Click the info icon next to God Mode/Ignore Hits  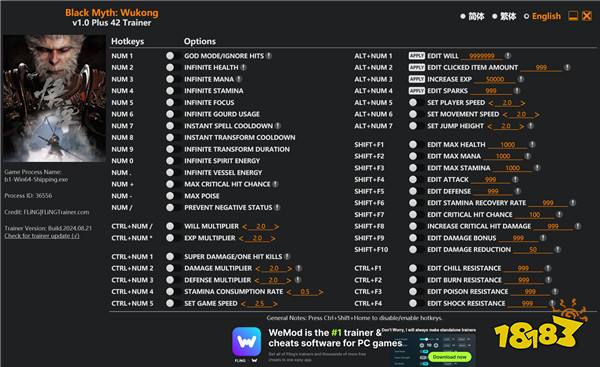pos(269,56)
